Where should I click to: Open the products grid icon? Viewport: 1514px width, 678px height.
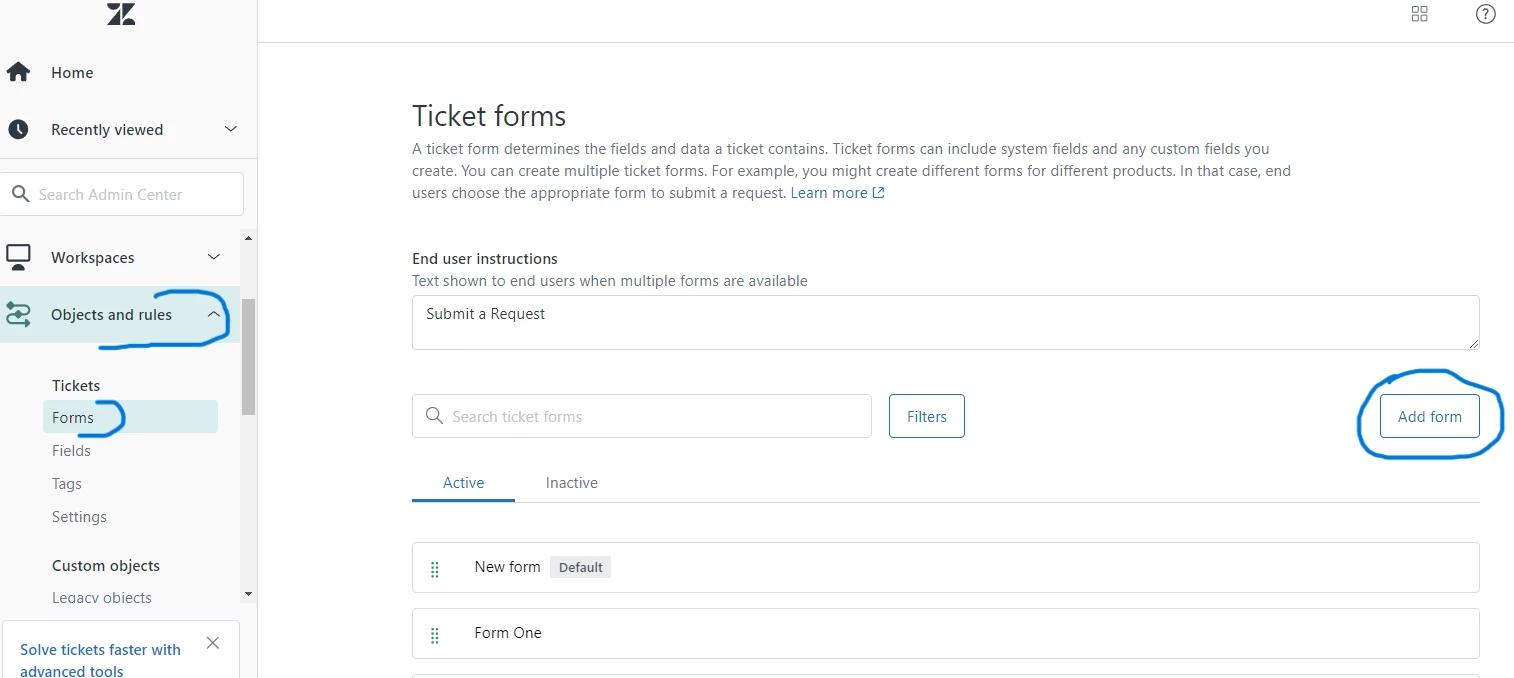click(1419, 14)
